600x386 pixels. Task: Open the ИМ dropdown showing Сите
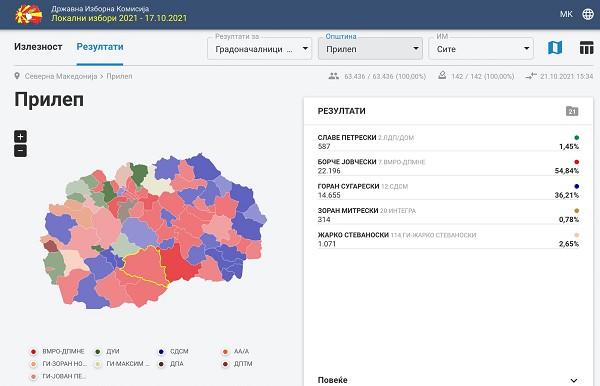coord(481,48)
